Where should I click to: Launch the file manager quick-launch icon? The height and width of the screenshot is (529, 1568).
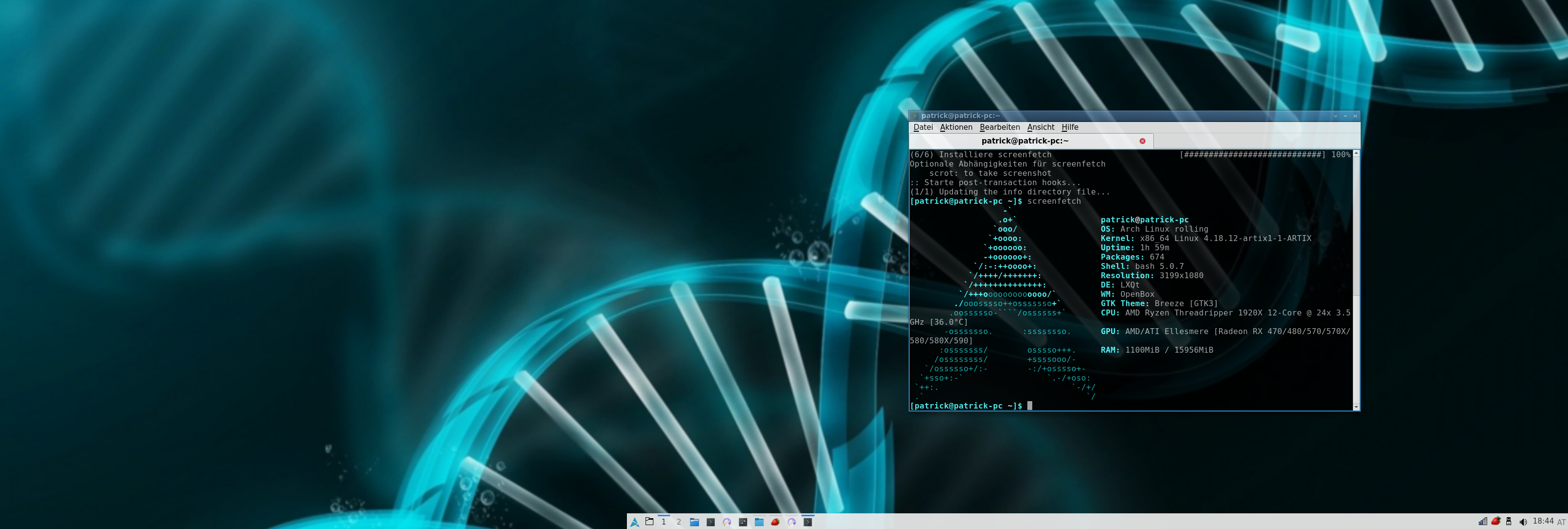click(695, 522)
